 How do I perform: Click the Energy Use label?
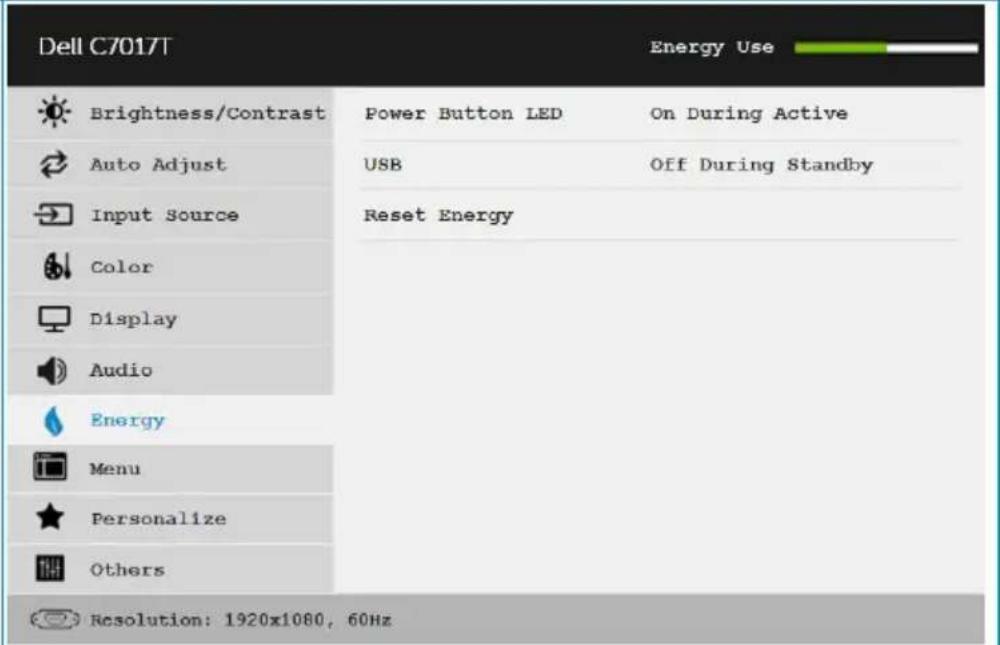point(712,47)
